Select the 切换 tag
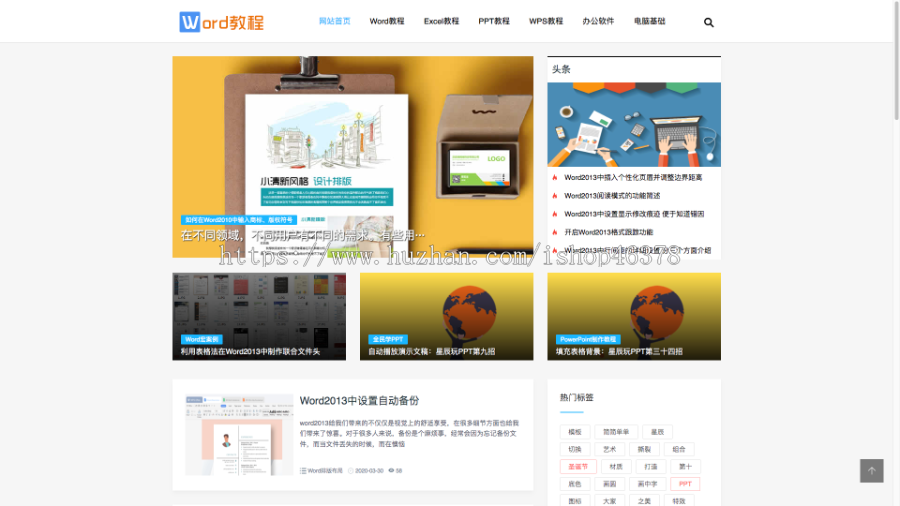Image resolution: width=900 pixels, height=506 pixels. click(x=575, y=449)
